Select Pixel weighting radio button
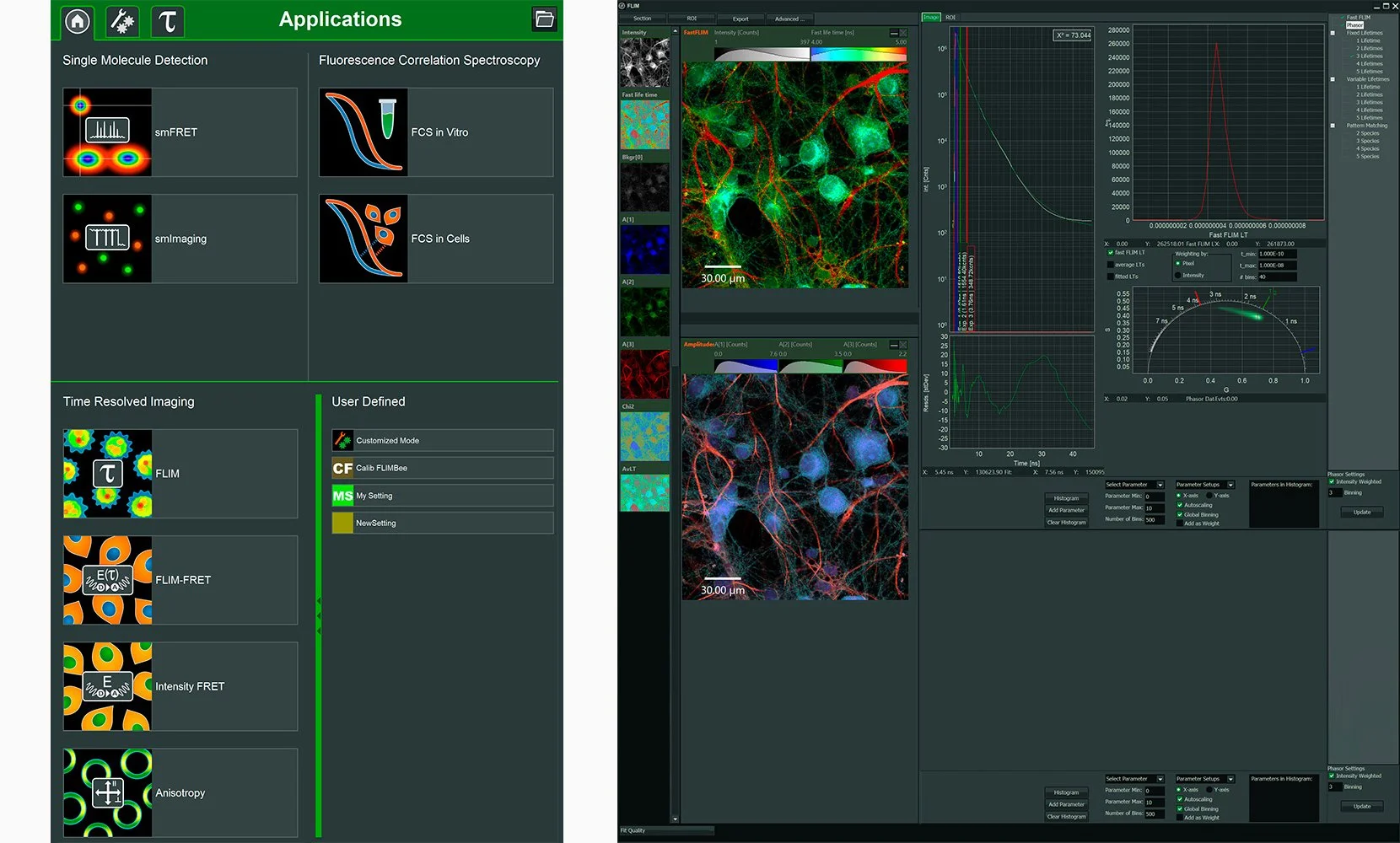The height and width of the screenshot is (843, 1400). click(1178, 263)
